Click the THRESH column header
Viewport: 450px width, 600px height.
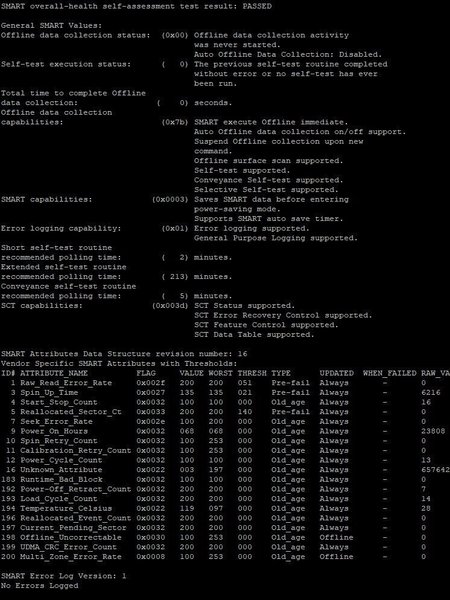coord(252,373)
